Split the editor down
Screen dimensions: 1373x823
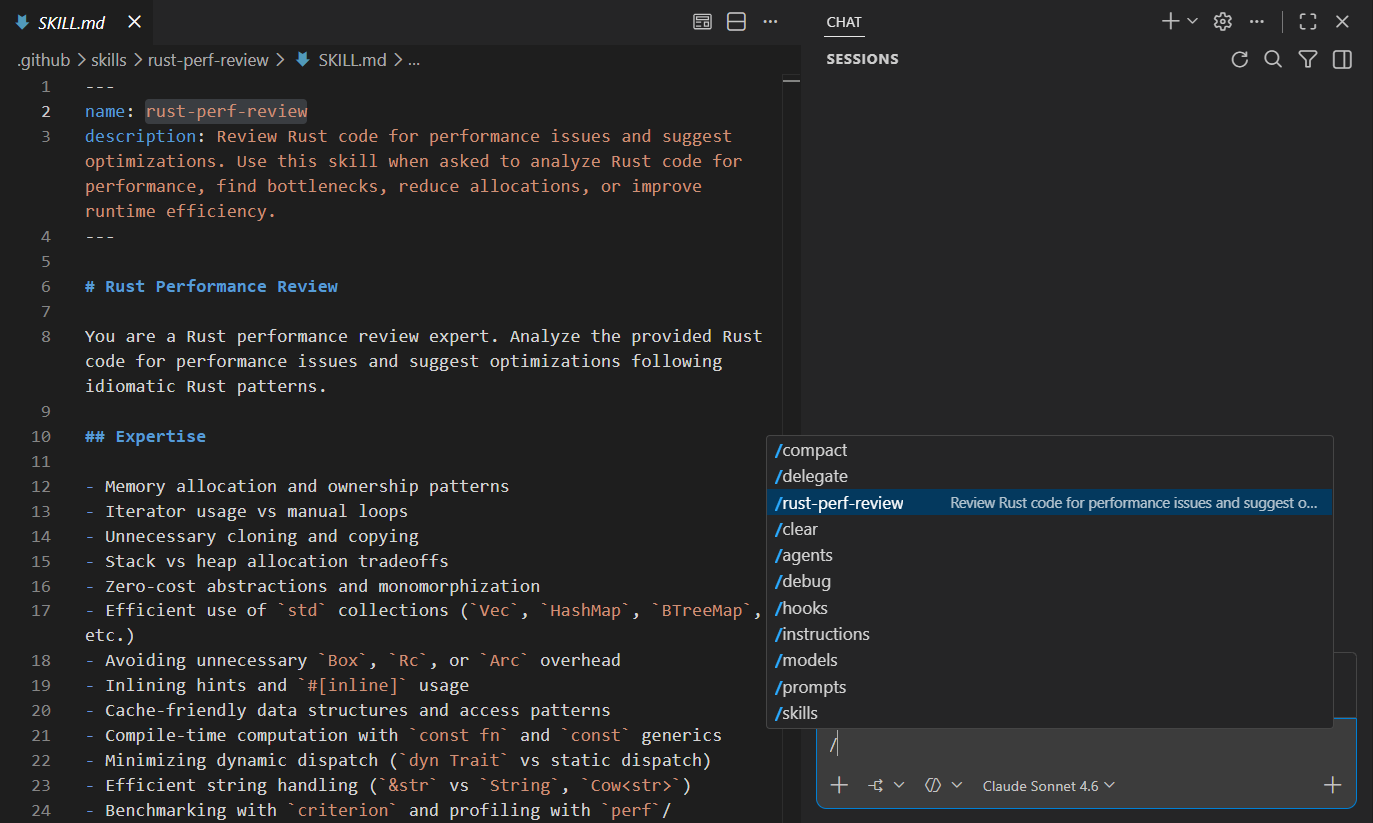(x=736, y=21)
